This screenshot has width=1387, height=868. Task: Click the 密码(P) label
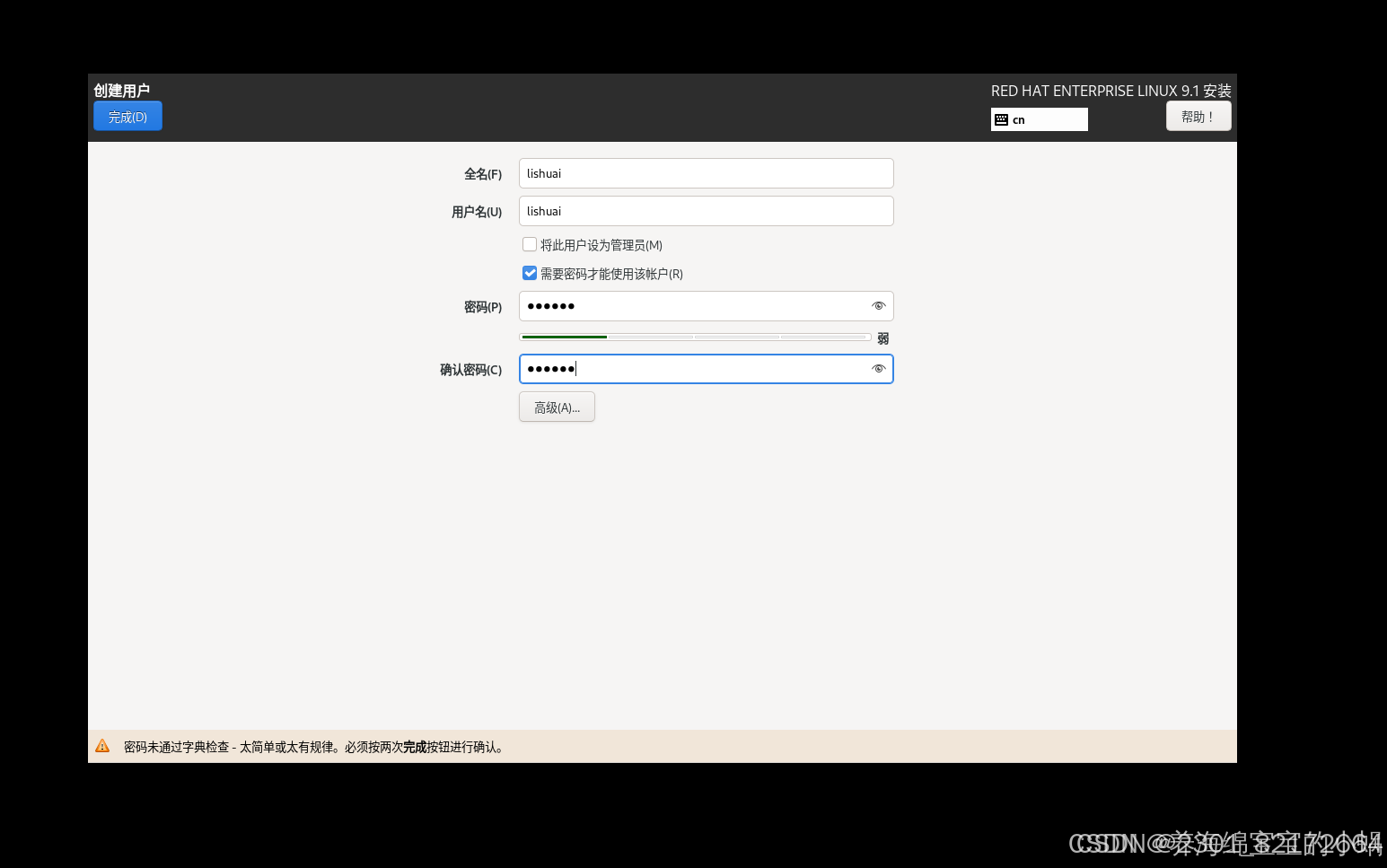[483, 307]
